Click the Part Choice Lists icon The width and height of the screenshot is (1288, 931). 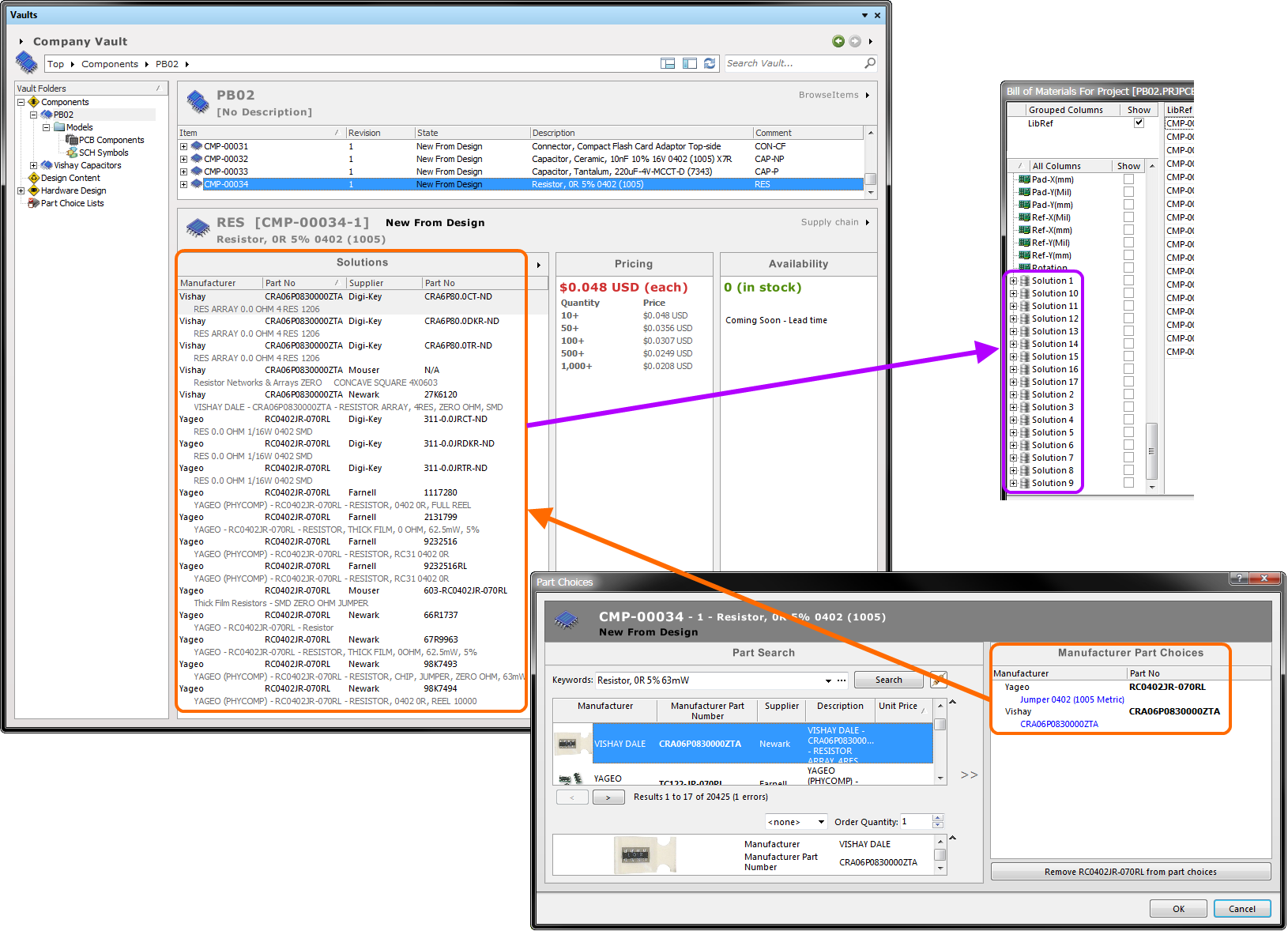point(34,203)
